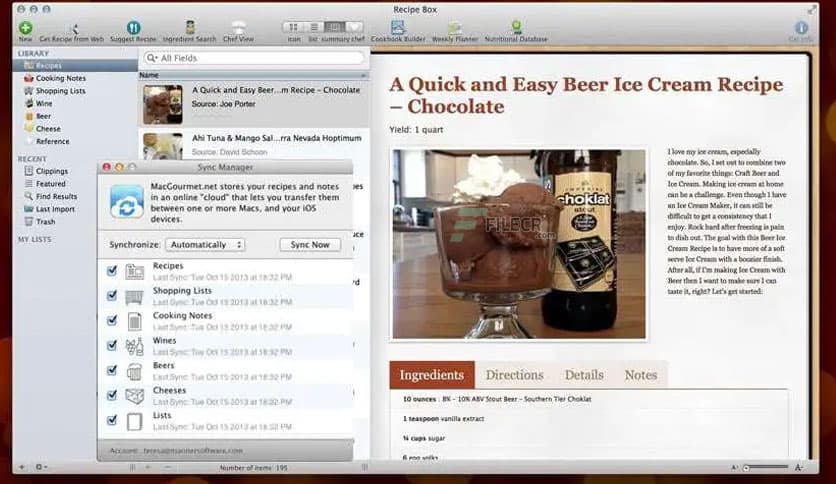Select Beer in the Library sidebar
Image resolution: width=836 pixels, height=484 pixels.
click(x=43, y=116)
